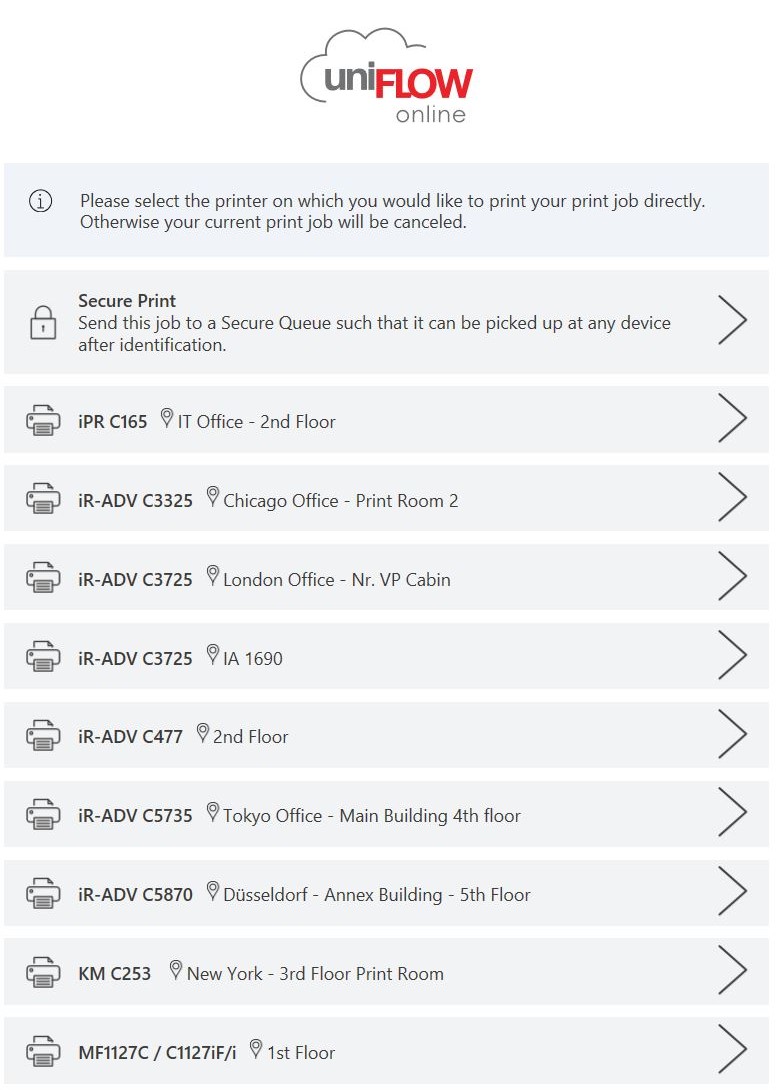Viewport: 779px width, 1090px height.
Task: Select the iPR C165 IT Office printer
Action: pos(386,420)
